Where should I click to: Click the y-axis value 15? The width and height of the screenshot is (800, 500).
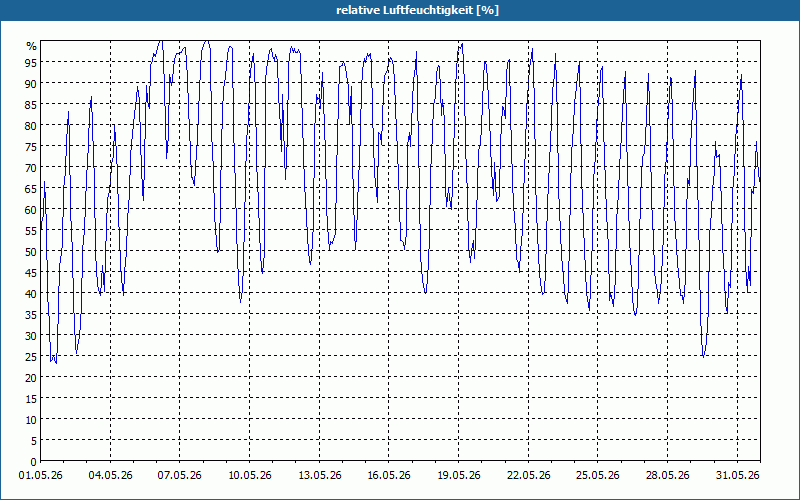tap(31, 398)
